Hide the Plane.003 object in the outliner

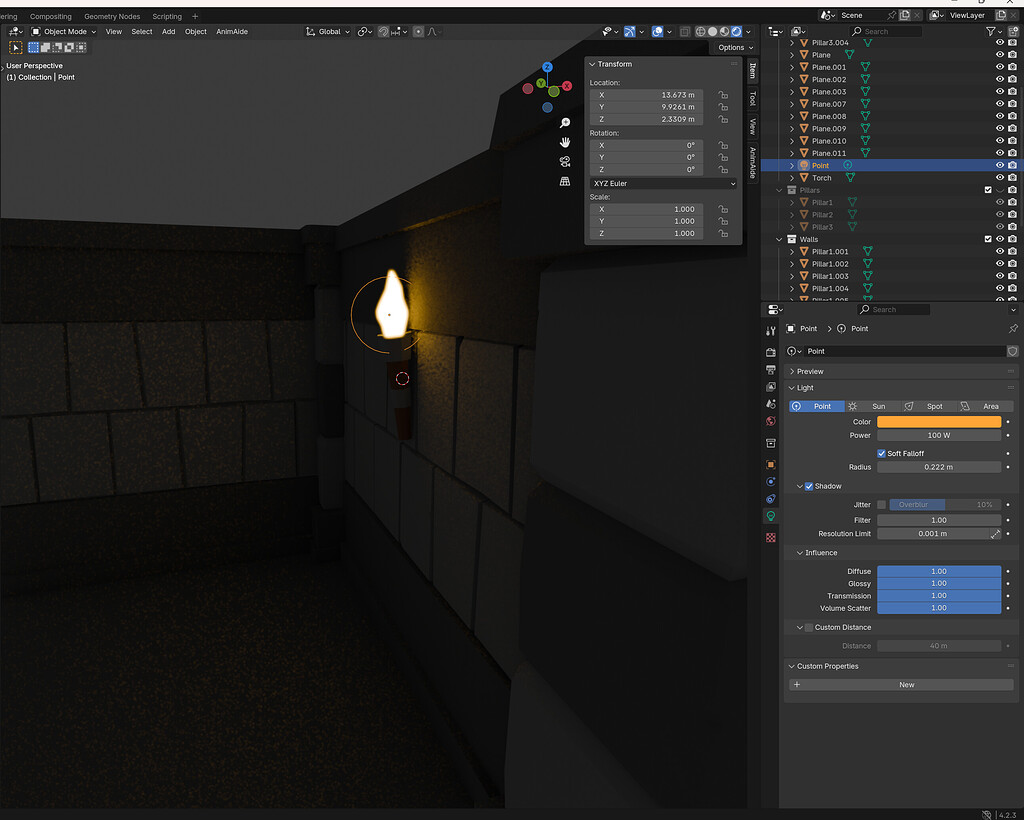click(x=998, y=91)
